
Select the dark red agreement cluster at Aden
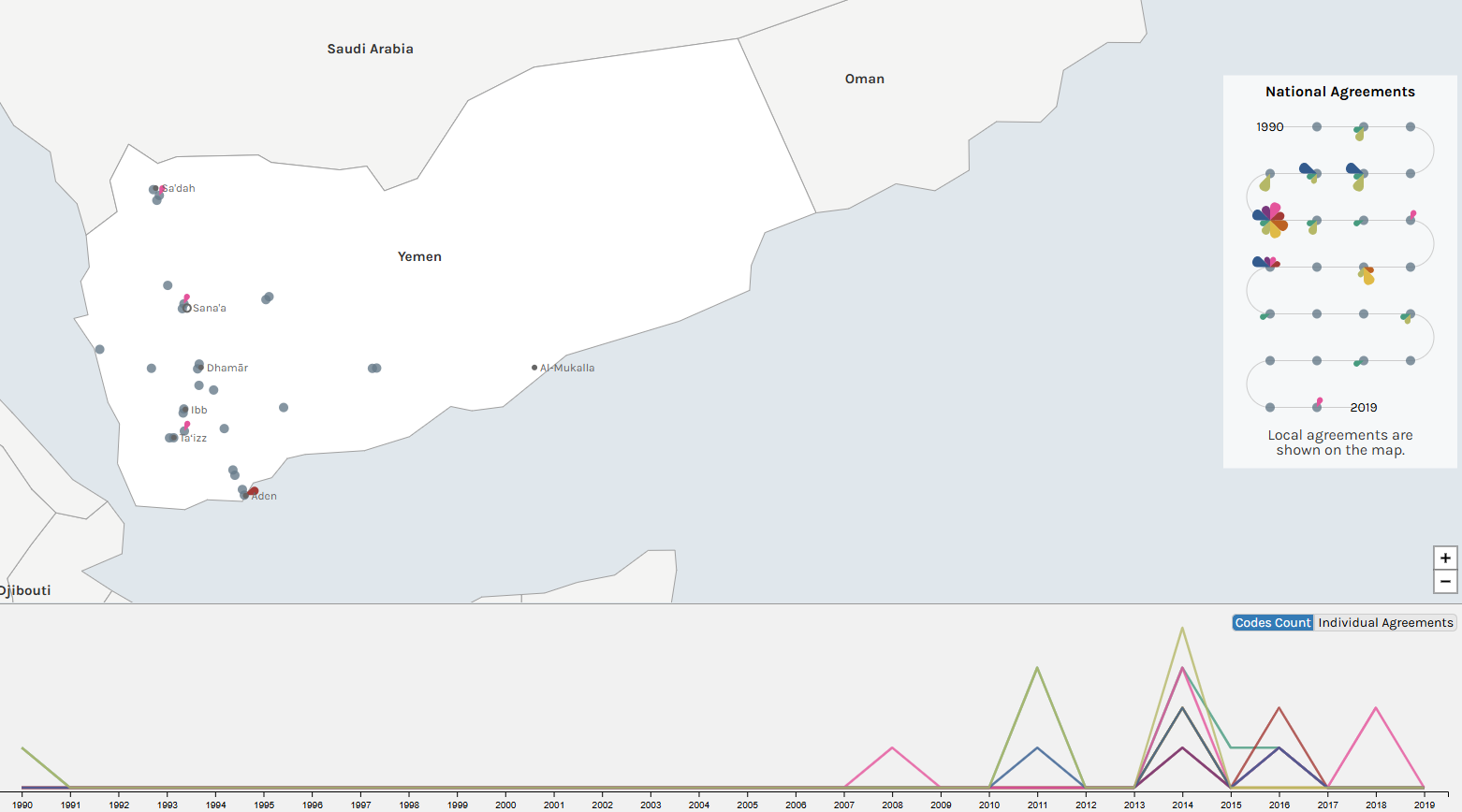(252, 489)
